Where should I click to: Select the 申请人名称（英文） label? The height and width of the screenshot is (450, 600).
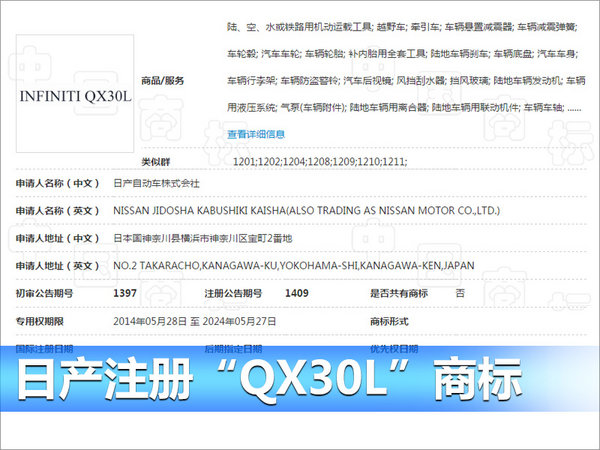[57, 211]
